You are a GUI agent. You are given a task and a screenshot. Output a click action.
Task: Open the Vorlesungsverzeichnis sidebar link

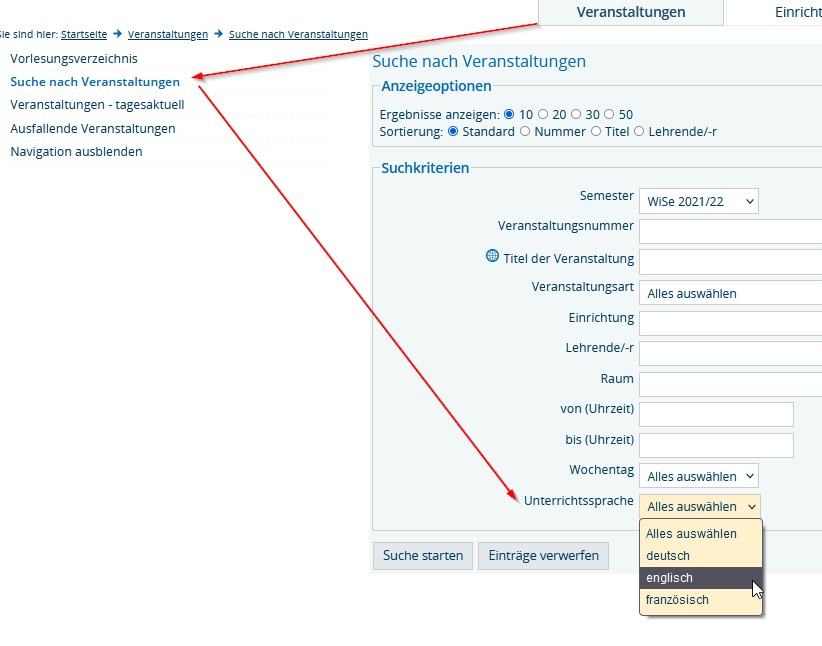pyautogui.click(x=73, y=58)
